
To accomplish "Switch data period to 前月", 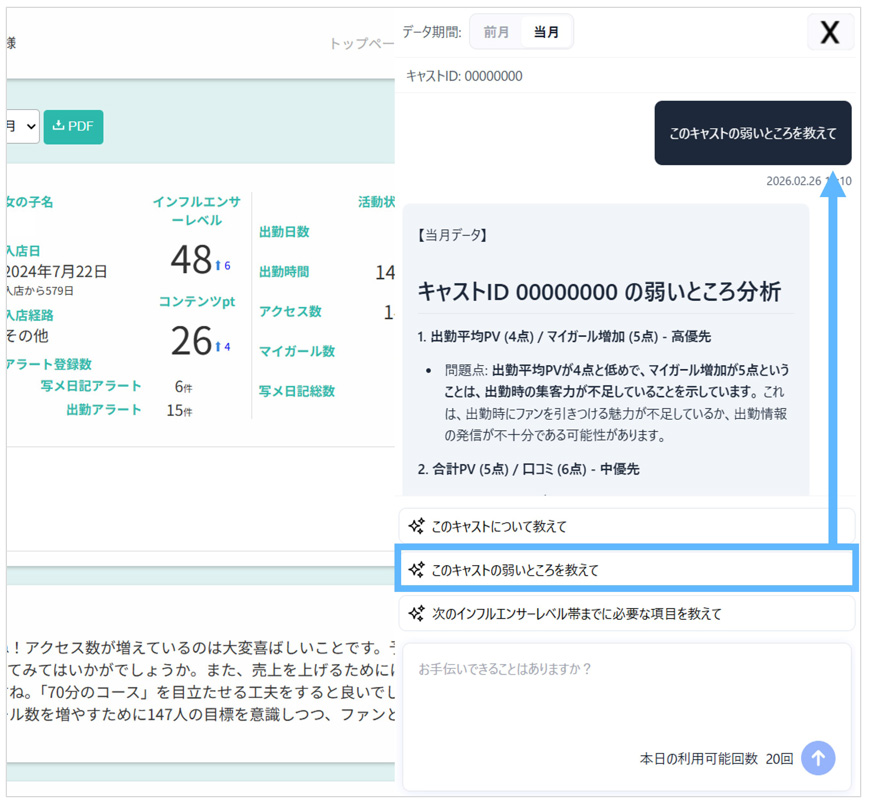I will pyautogui.click(x=496, y=32).
